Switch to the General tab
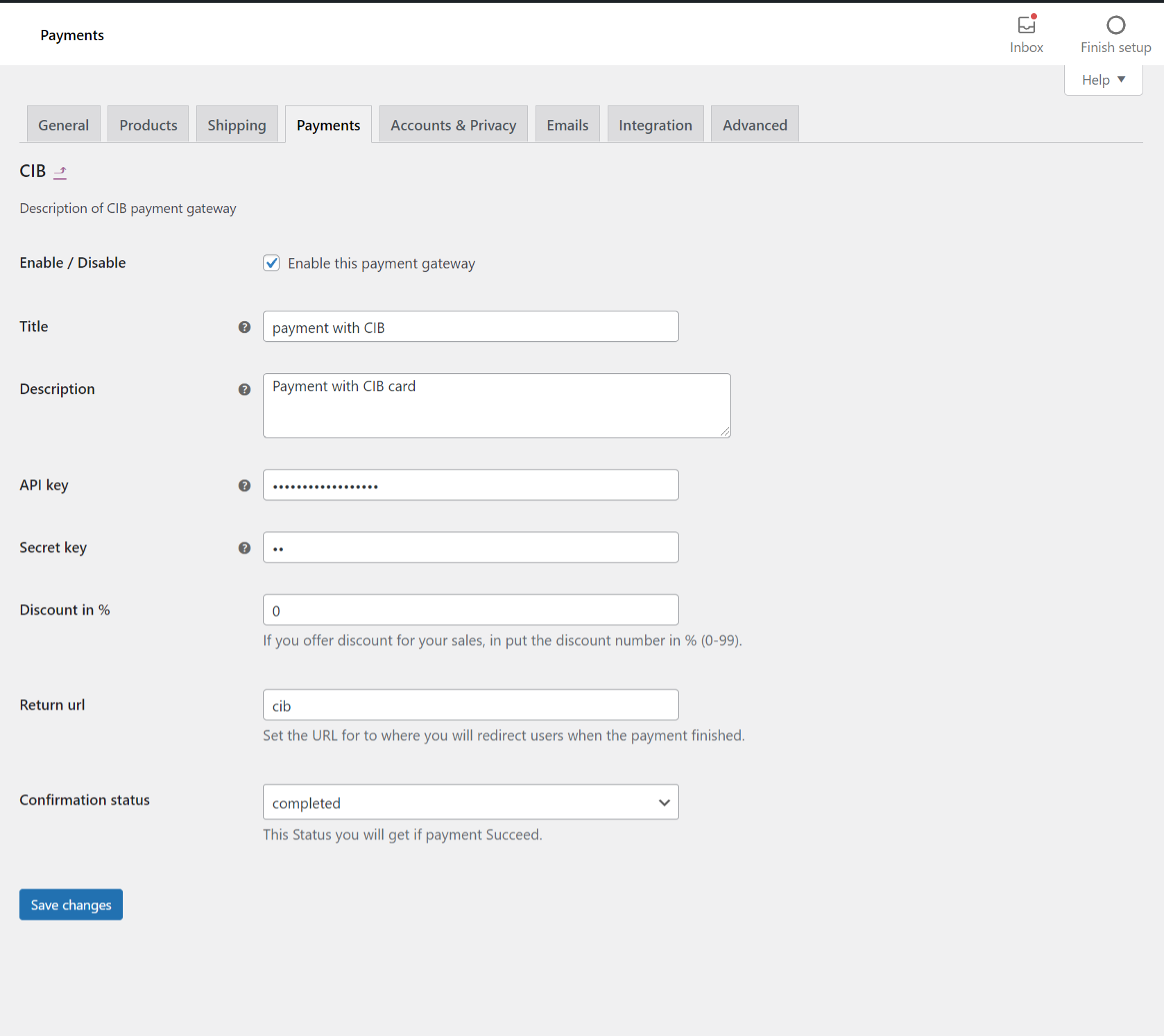The image size is (1164, 1036). coord(63,125)
